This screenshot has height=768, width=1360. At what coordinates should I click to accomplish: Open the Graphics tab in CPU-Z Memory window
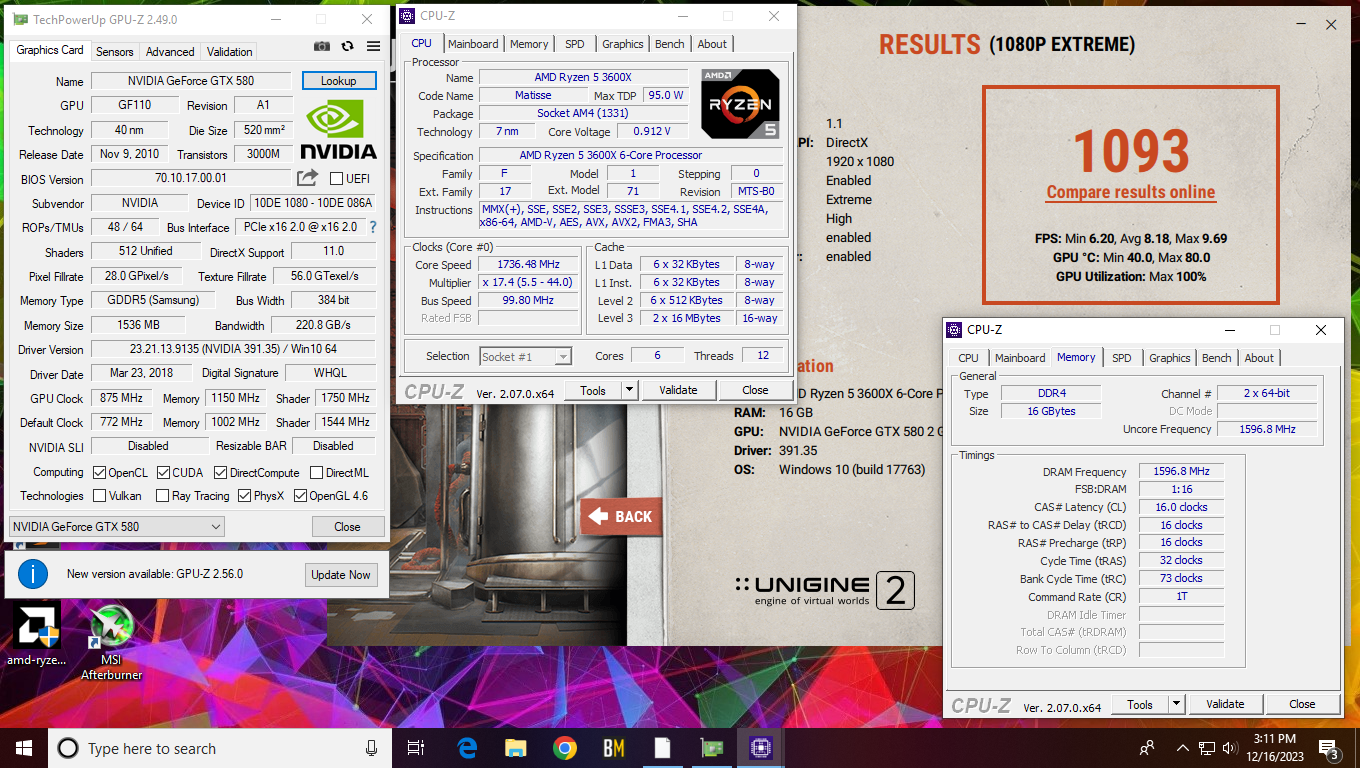click(x=1170, y=358)
